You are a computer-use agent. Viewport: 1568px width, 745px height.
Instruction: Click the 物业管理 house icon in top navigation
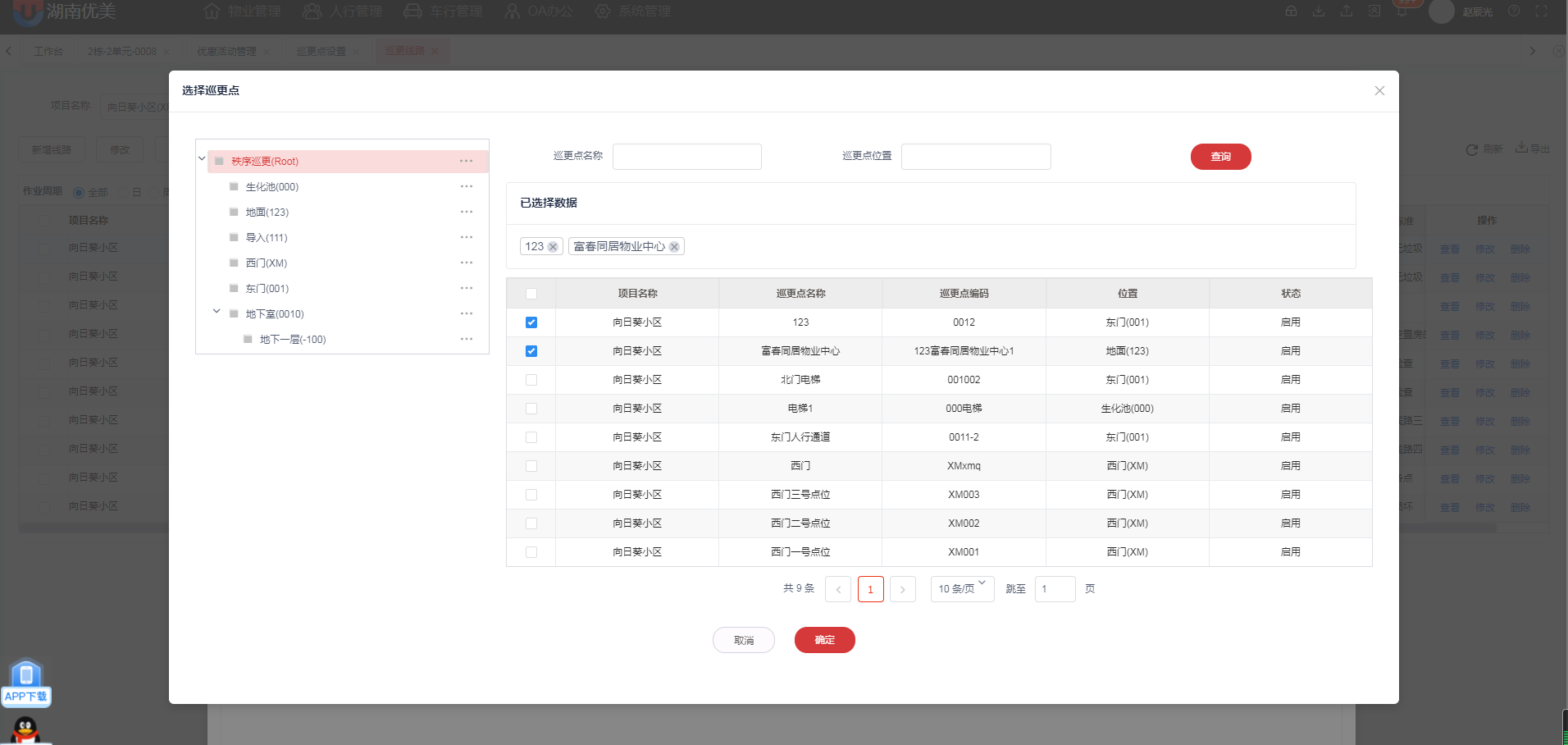212,11
